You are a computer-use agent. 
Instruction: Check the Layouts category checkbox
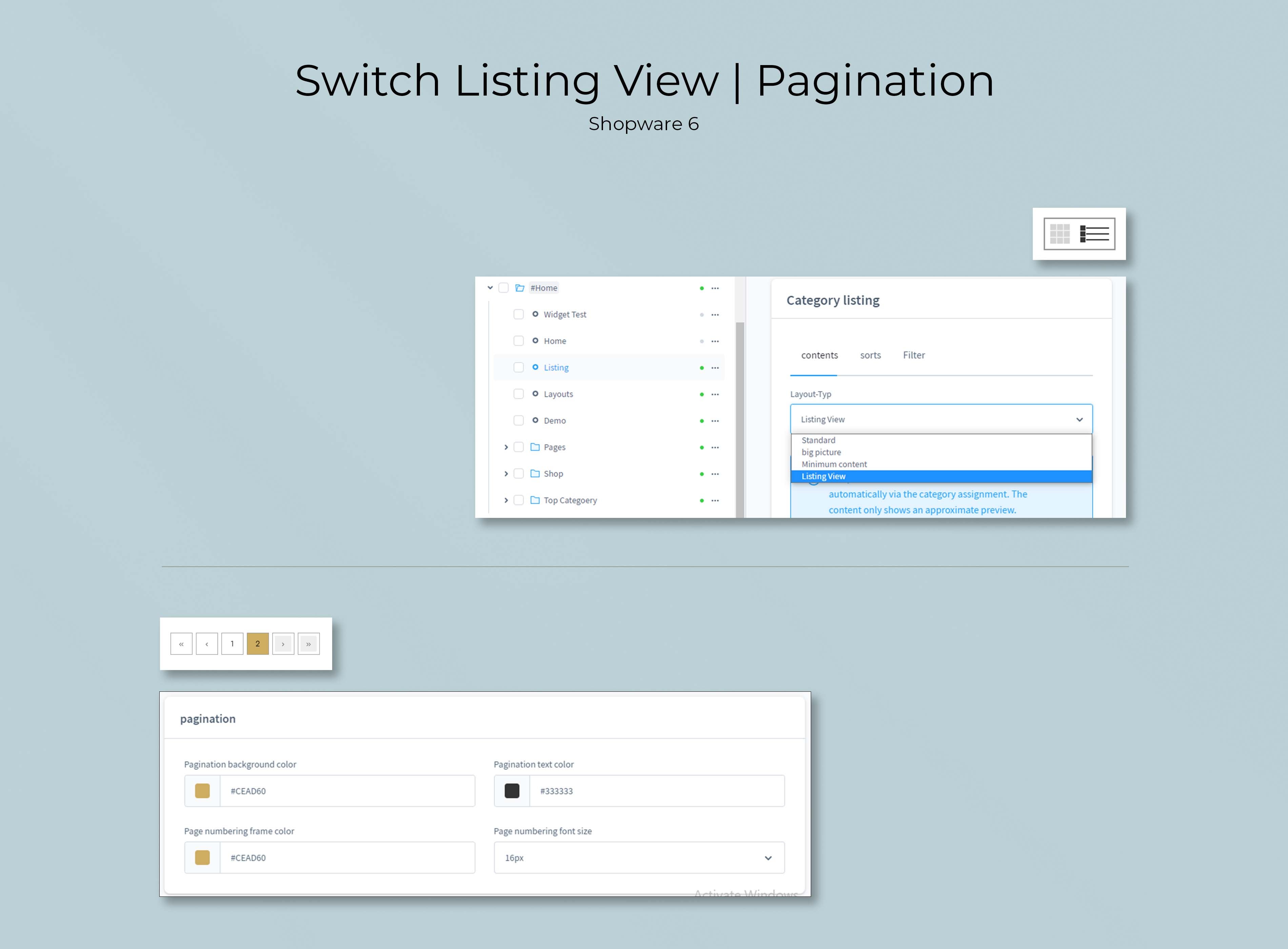pyautogui.click(x=519, y=394)
